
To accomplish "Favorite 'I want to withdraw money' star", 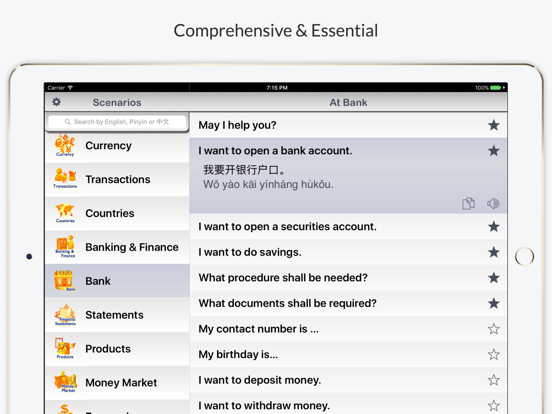I will 494,406.
